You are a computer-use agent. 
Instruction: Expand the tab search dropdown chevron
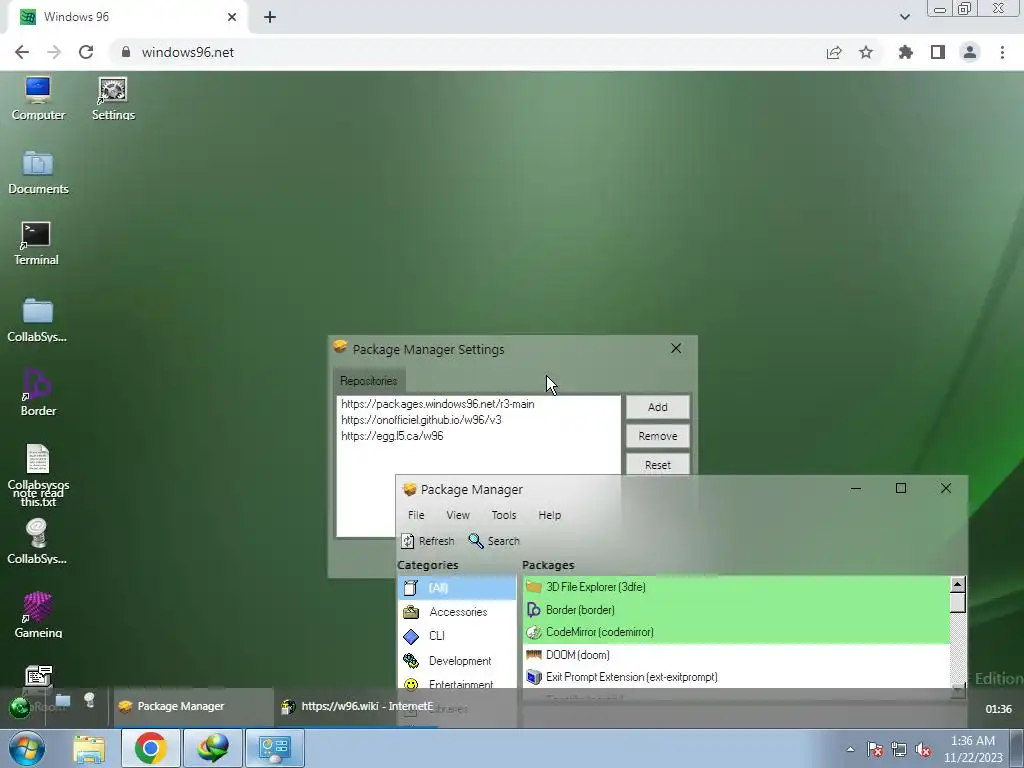pos(904,17)
